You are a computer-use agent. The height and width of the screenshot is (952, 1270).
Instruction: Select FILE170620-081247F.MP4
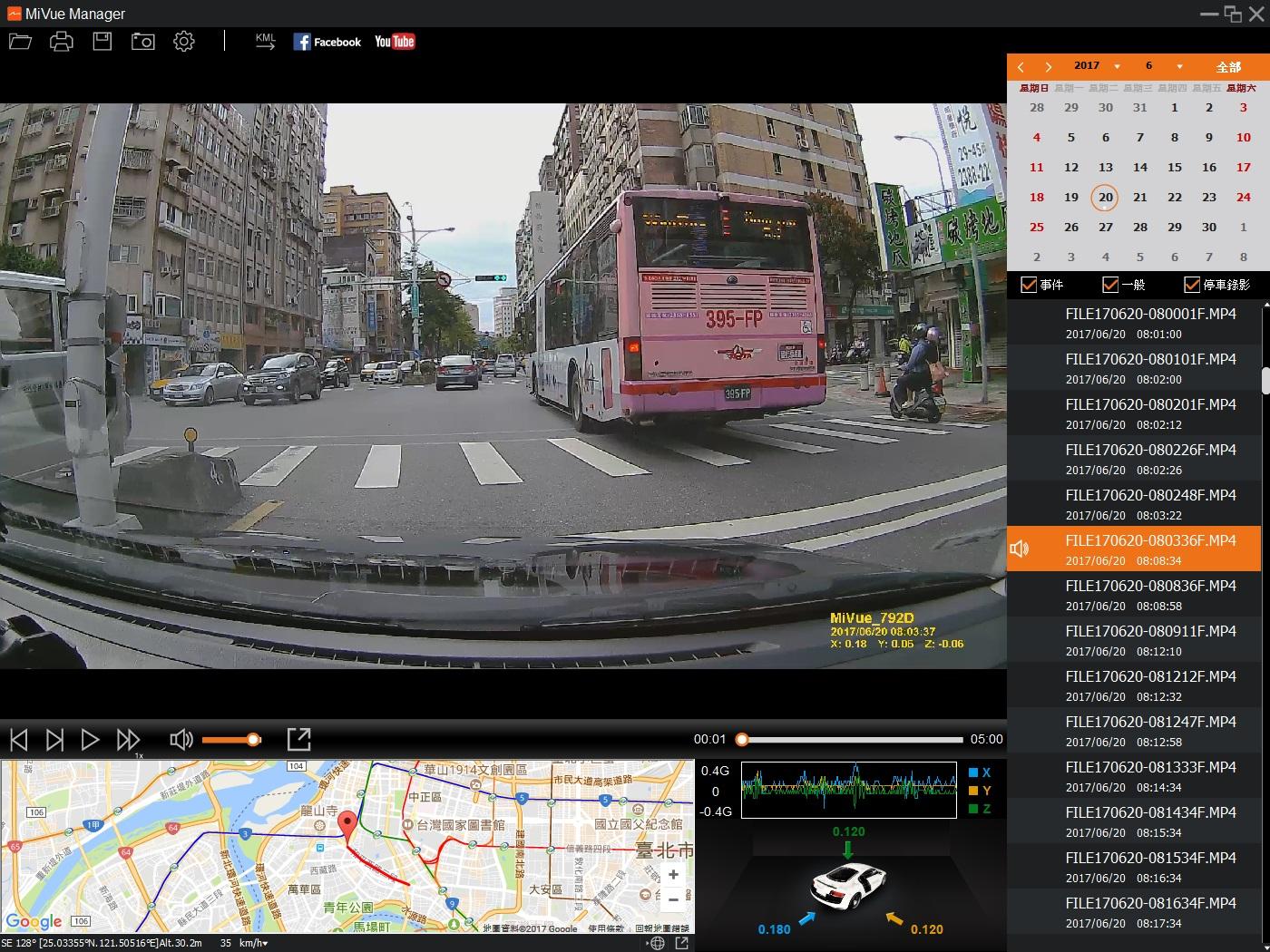coord(1134,731)
